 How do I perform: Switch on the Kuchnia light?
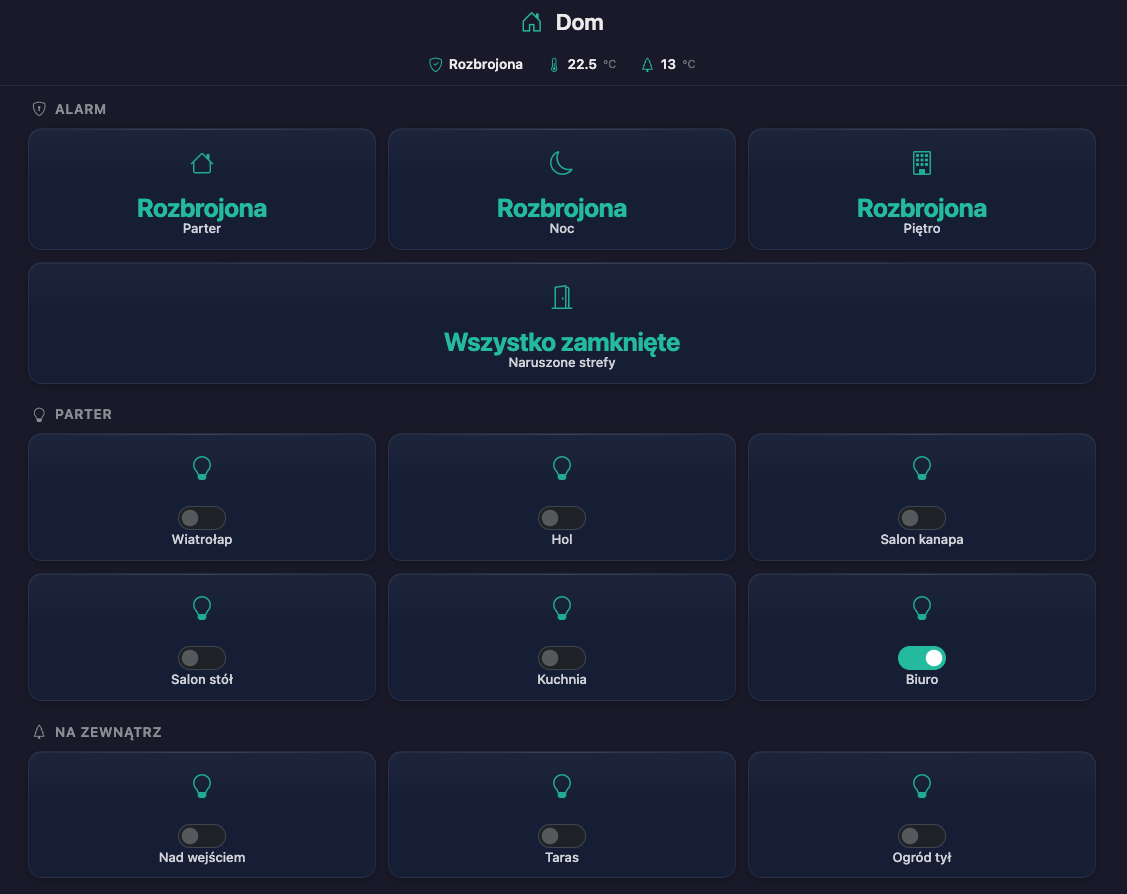[x=561, y=658]
